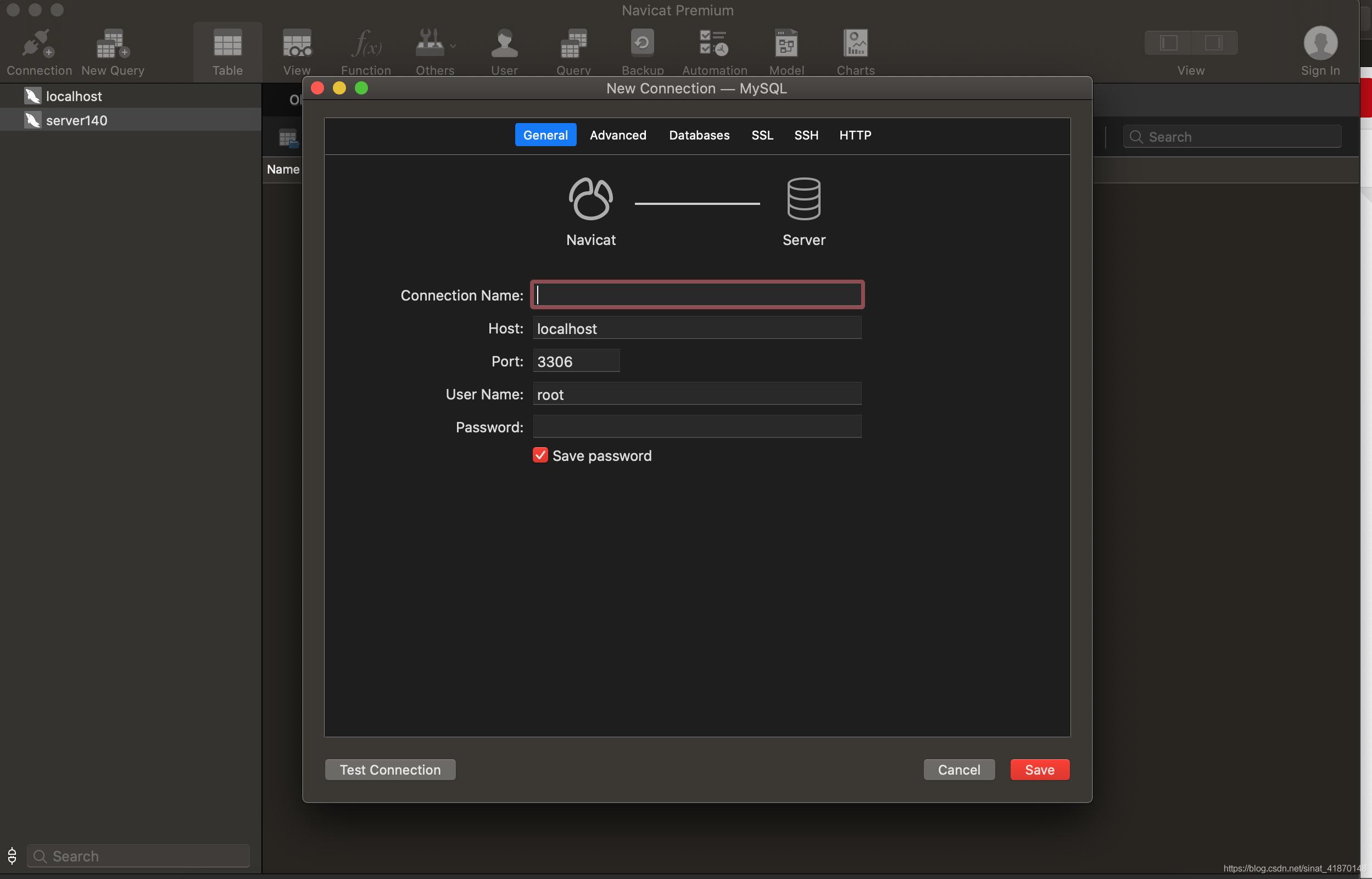Click the Test Connection button
This screenshot has width=1372, height=879.
(x=390, y=770)
